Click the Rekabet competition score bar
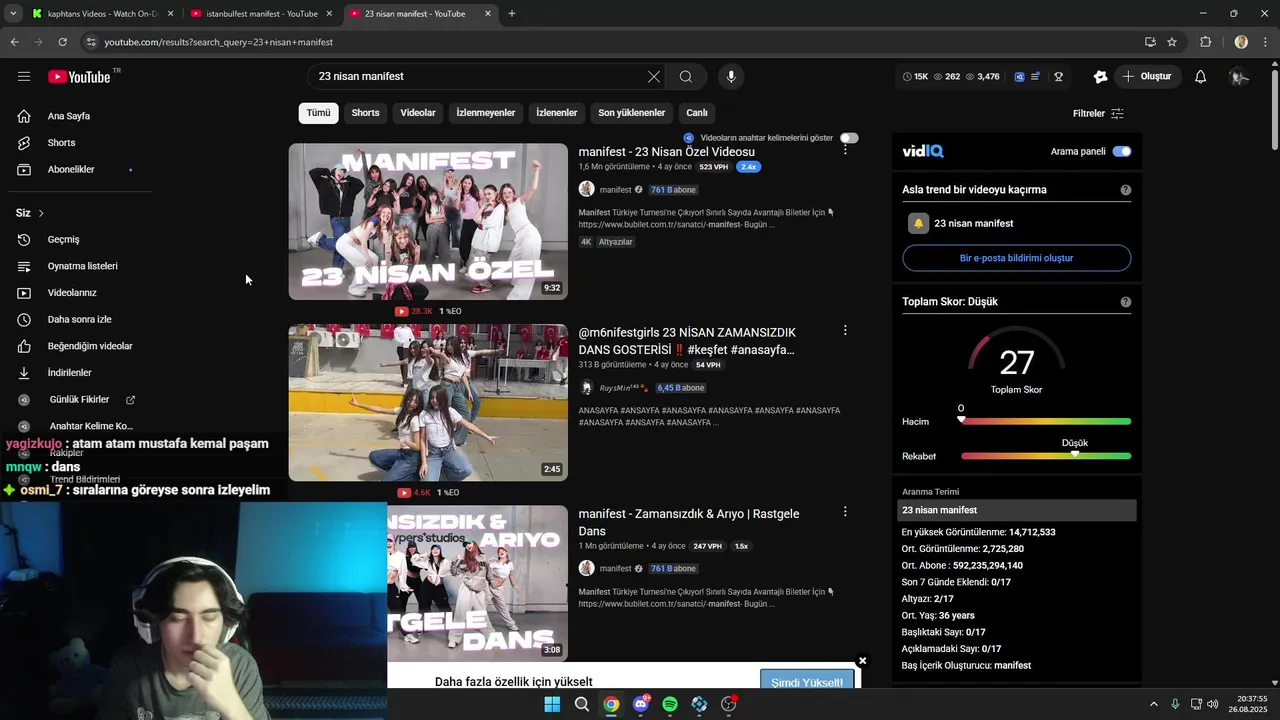Image resolution: width=1280 pixels, height=720 pixels. (x=1046, y=456)
